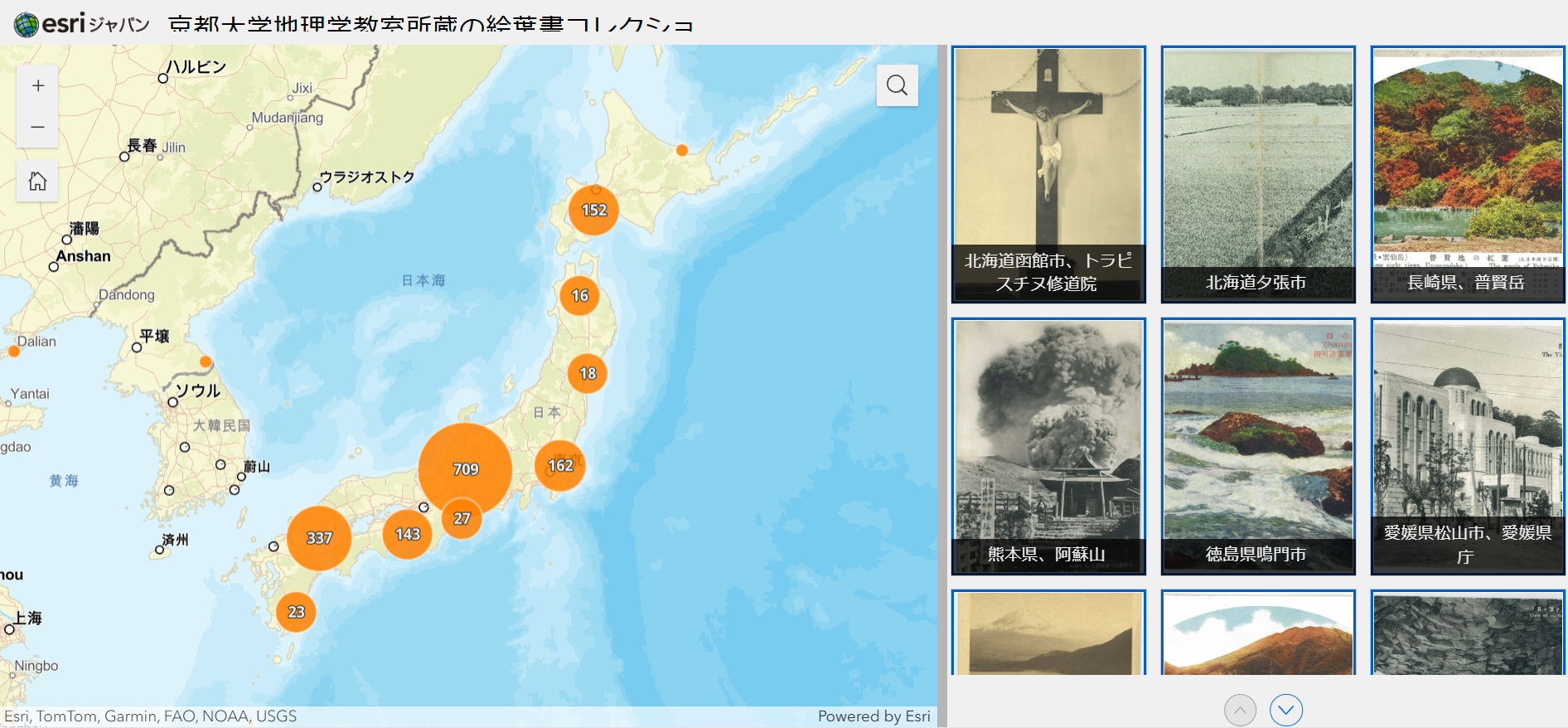Open 愛媛県松山市、愛媛県庁 postcard
1568x728 pixels.
point(1468,446)
